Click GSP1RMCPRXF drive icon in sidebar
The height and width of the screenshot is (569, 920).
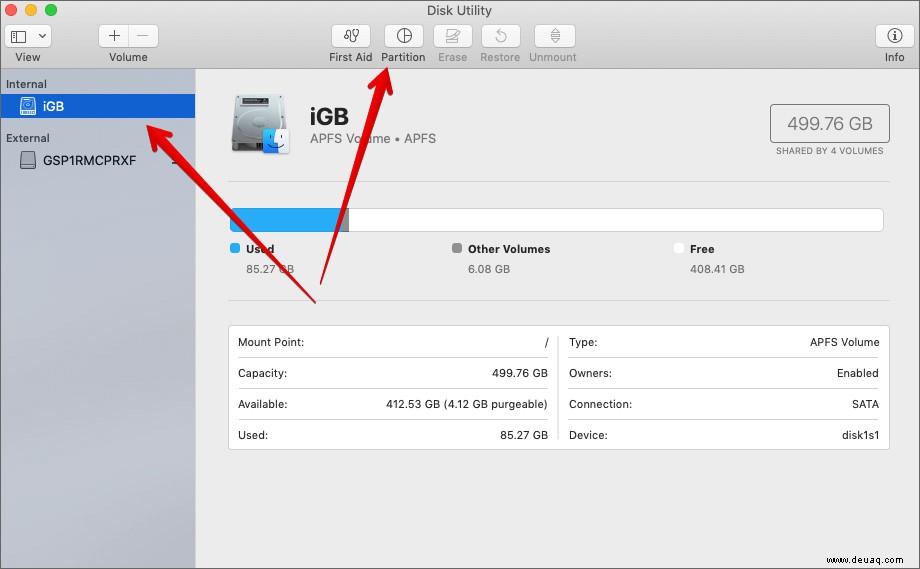tap(28, 160)
